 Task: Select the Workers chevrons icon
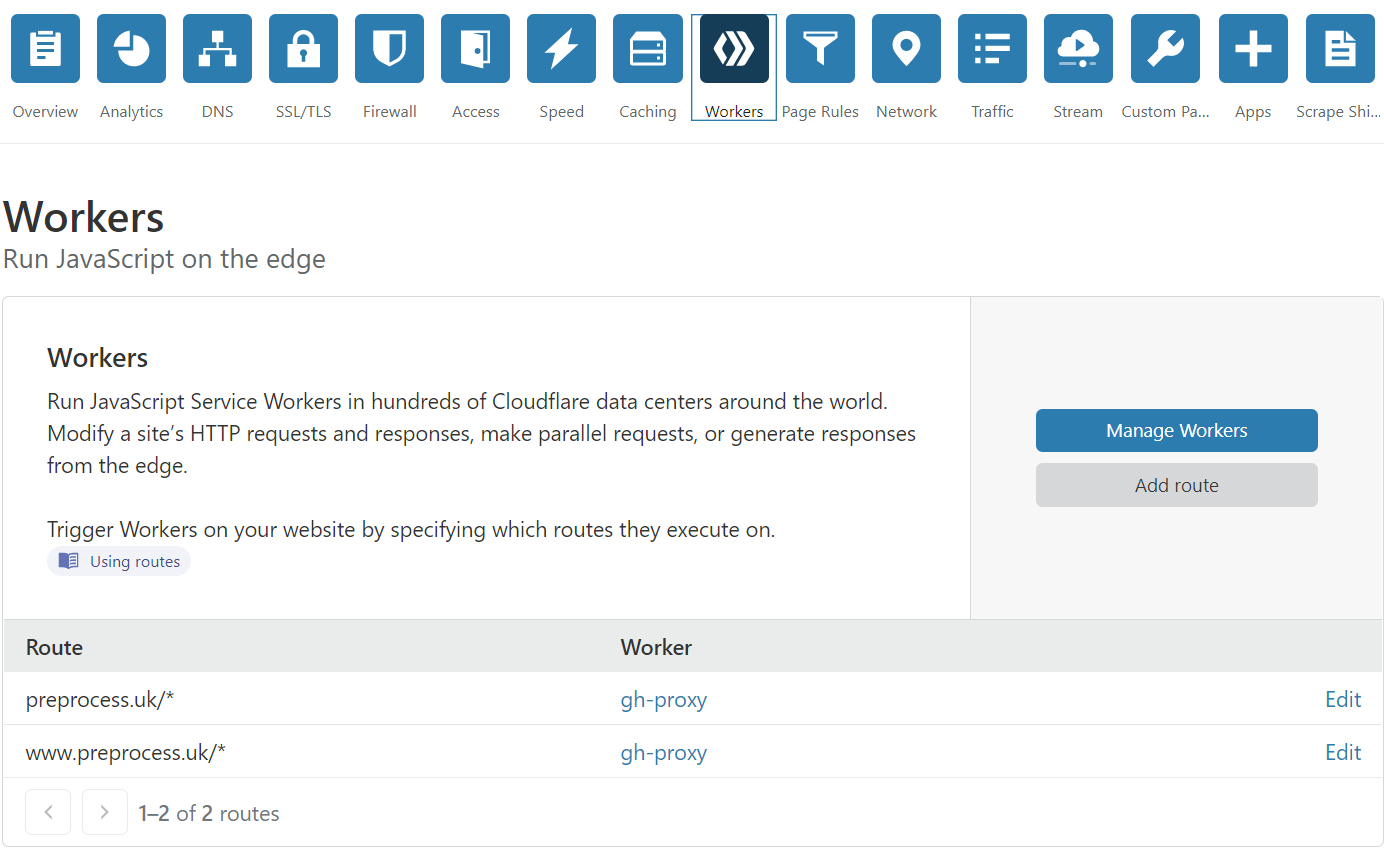coord(734,48)
